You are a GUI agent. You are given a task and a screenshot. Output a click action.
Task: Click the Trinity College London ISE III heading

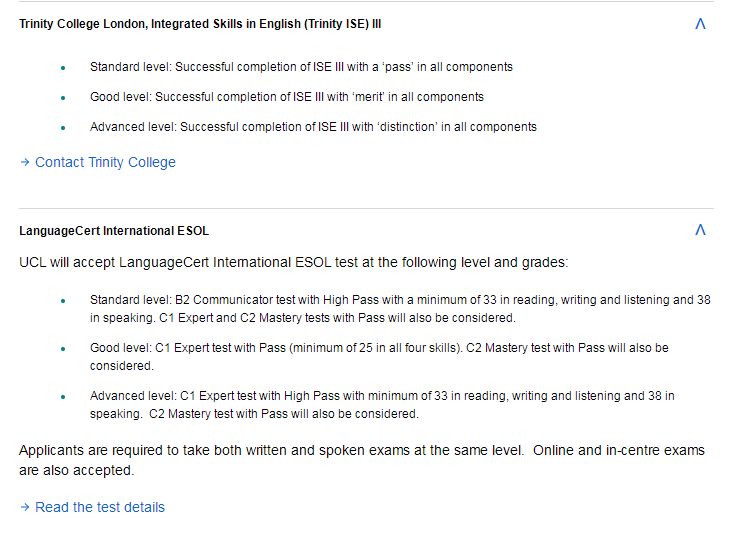200,24
